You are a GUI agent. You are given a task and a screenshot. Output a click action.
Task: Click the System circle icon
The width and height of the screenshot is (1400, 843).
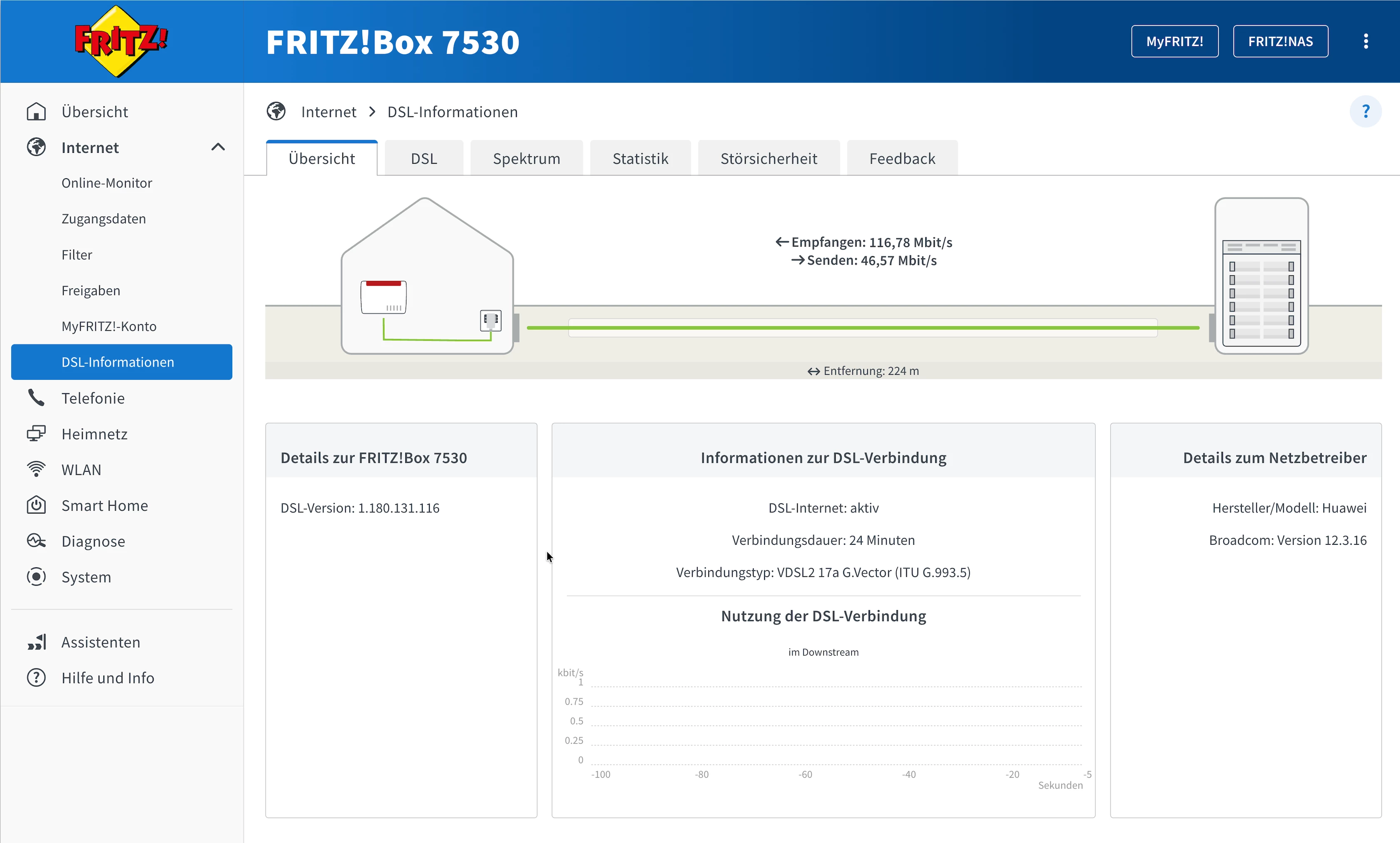click(x=36, y=576)
